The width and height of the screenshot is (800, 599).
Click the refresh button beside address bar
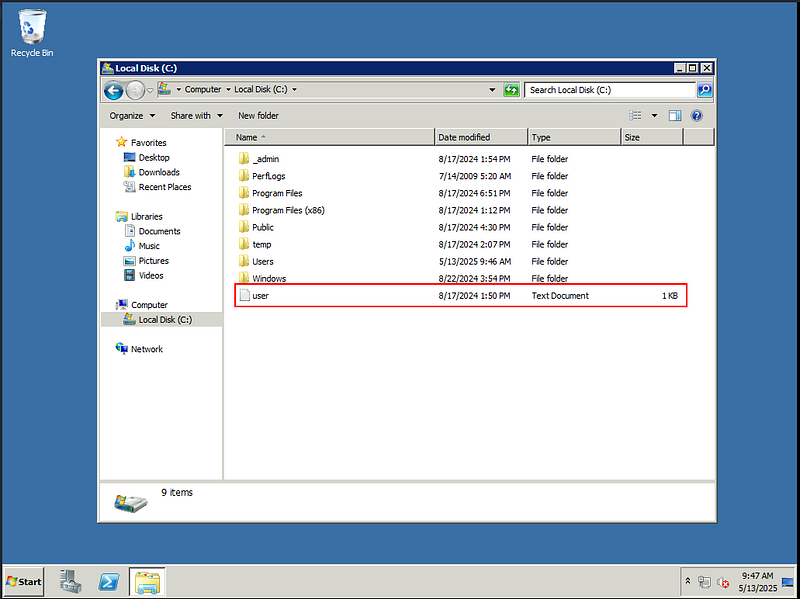(x=512, y=90)
